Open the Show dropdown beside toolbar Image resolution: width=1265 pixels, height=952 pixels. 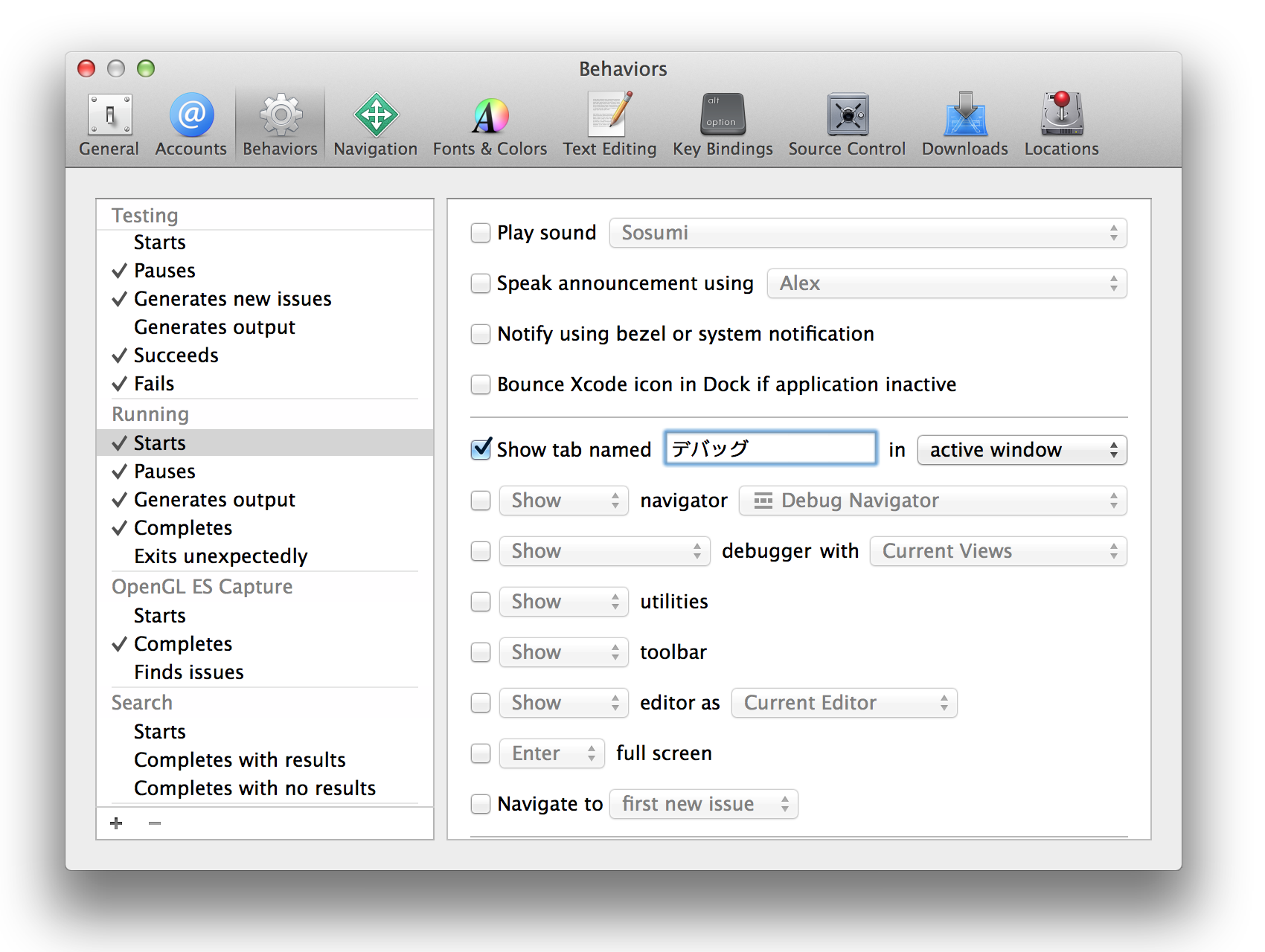[x=564, y=652]
